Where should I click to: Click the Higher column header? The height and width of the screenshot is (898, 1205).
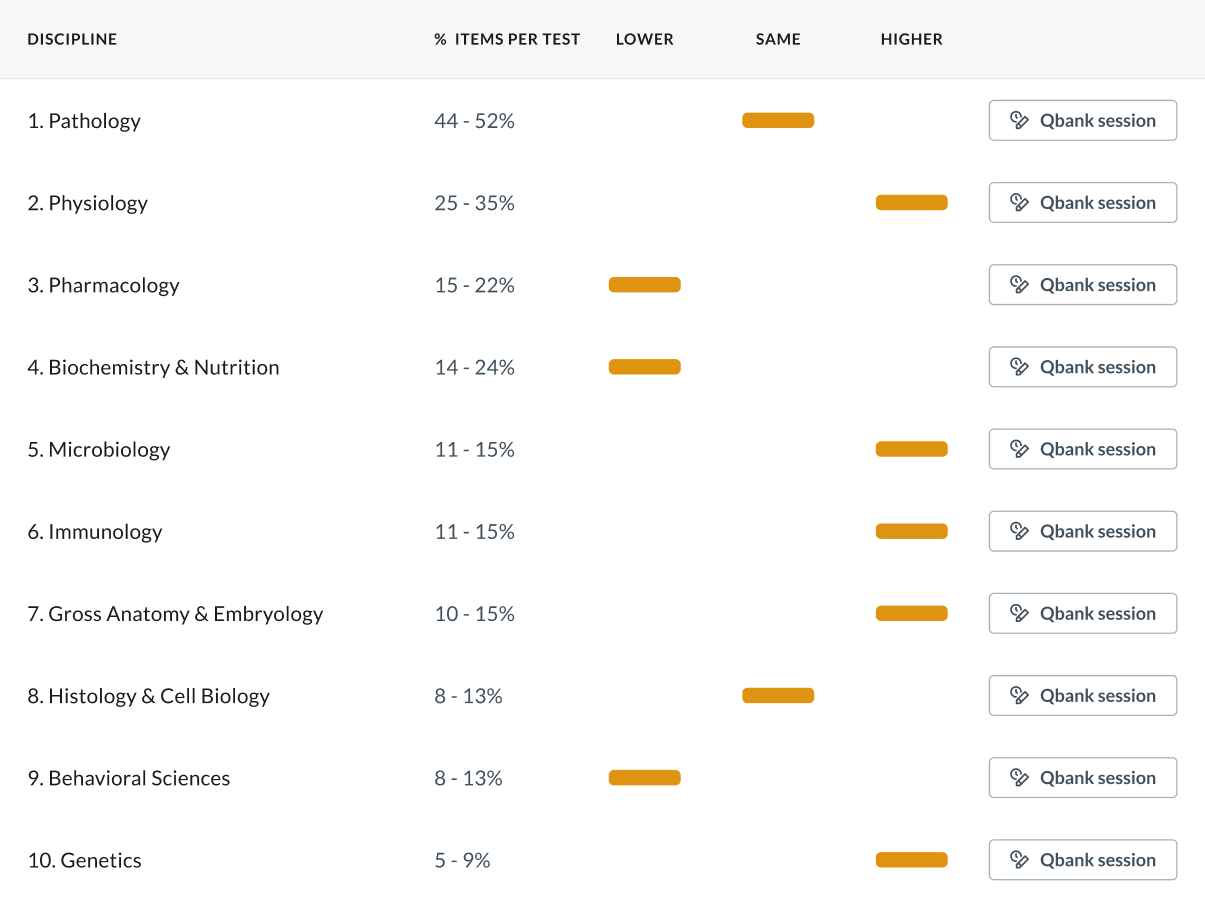pos(911,40)
